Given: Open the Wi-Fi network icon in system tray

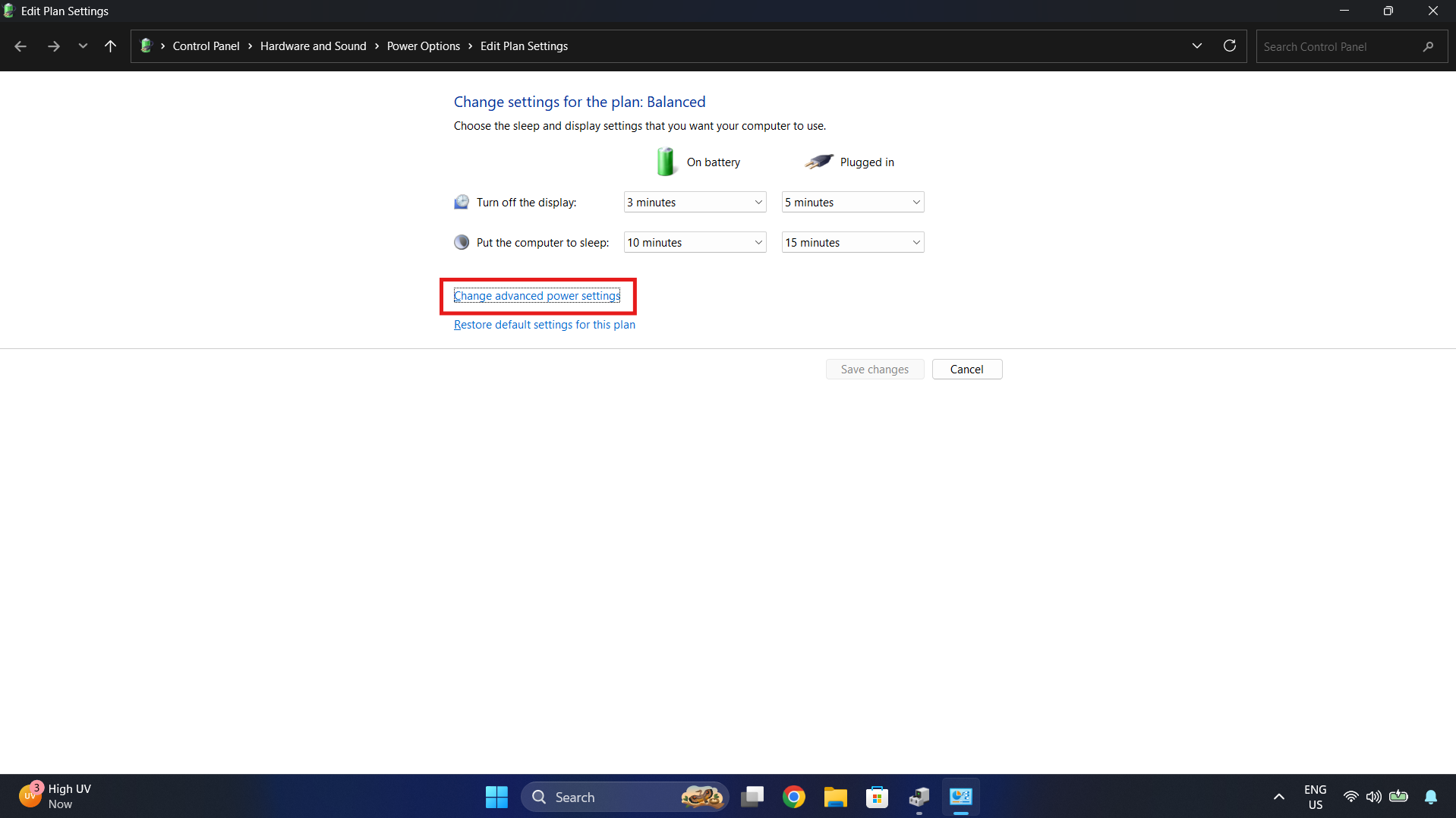Looking at the screenshot, I should pyautogui.click(x=1351, y=797).
